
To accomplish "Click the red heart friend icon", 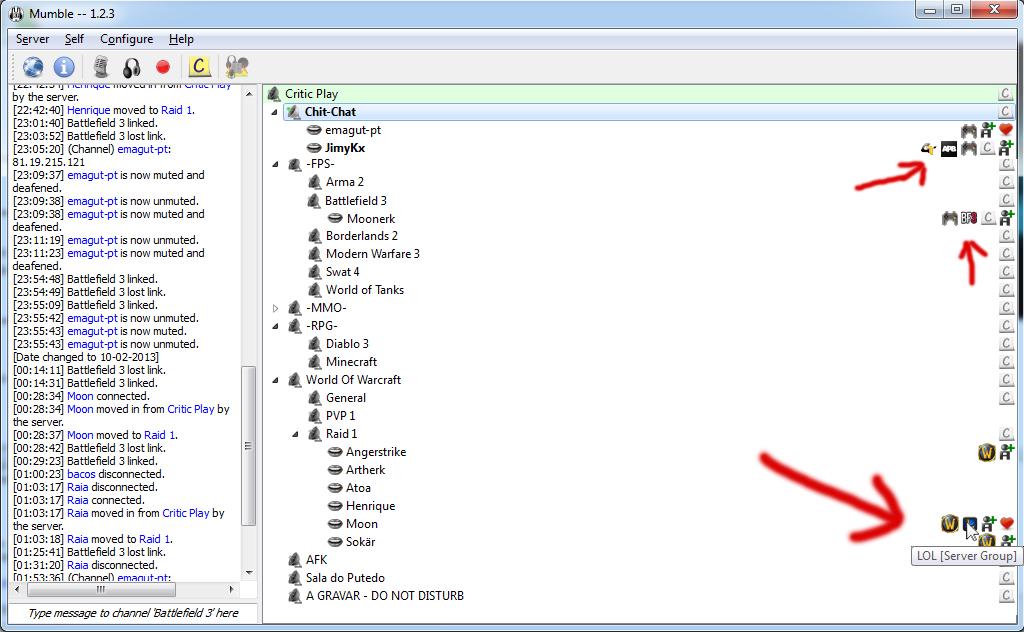I will [x=1005, y=129].
